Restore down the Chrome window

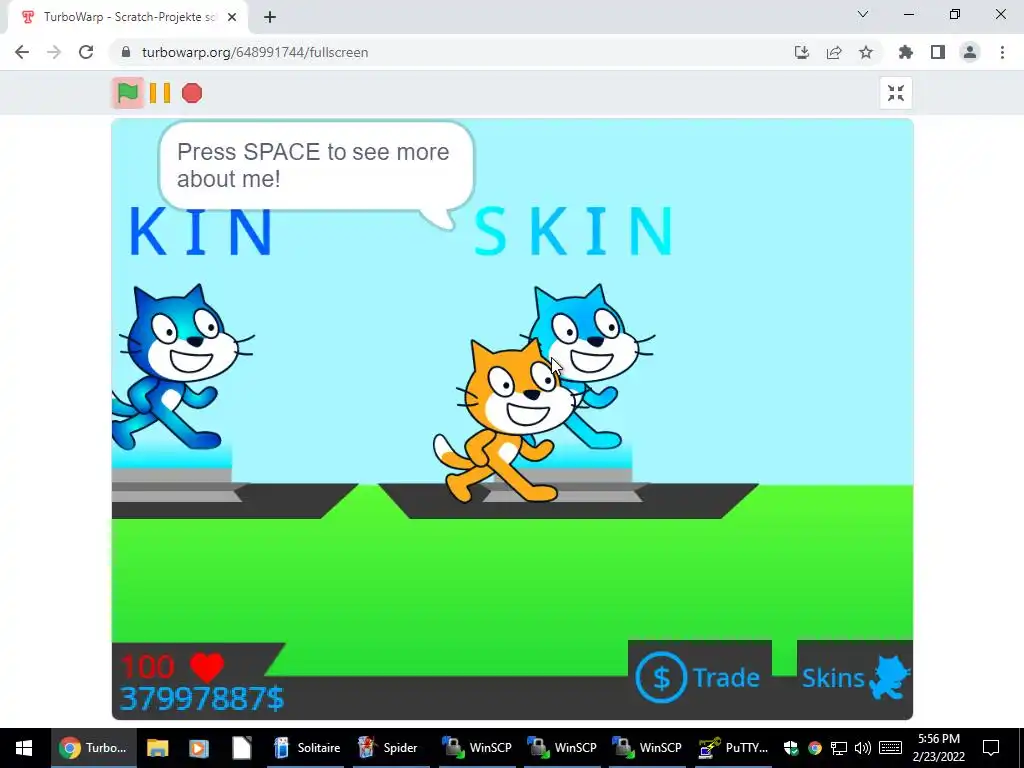click(955, 14)
